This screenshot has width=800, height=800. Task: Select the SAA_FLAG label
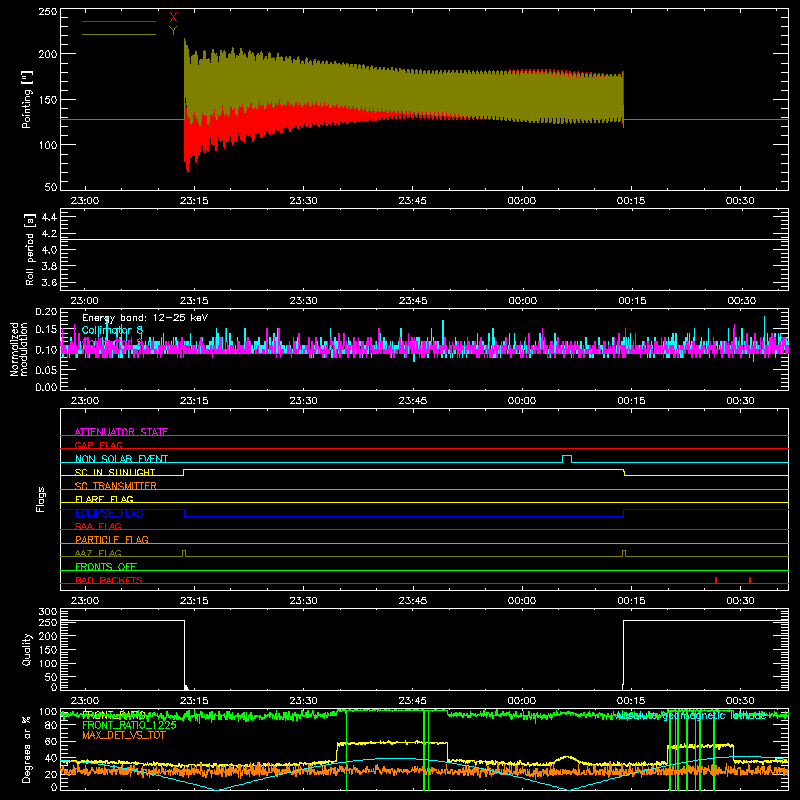click(x=98, y=526)
